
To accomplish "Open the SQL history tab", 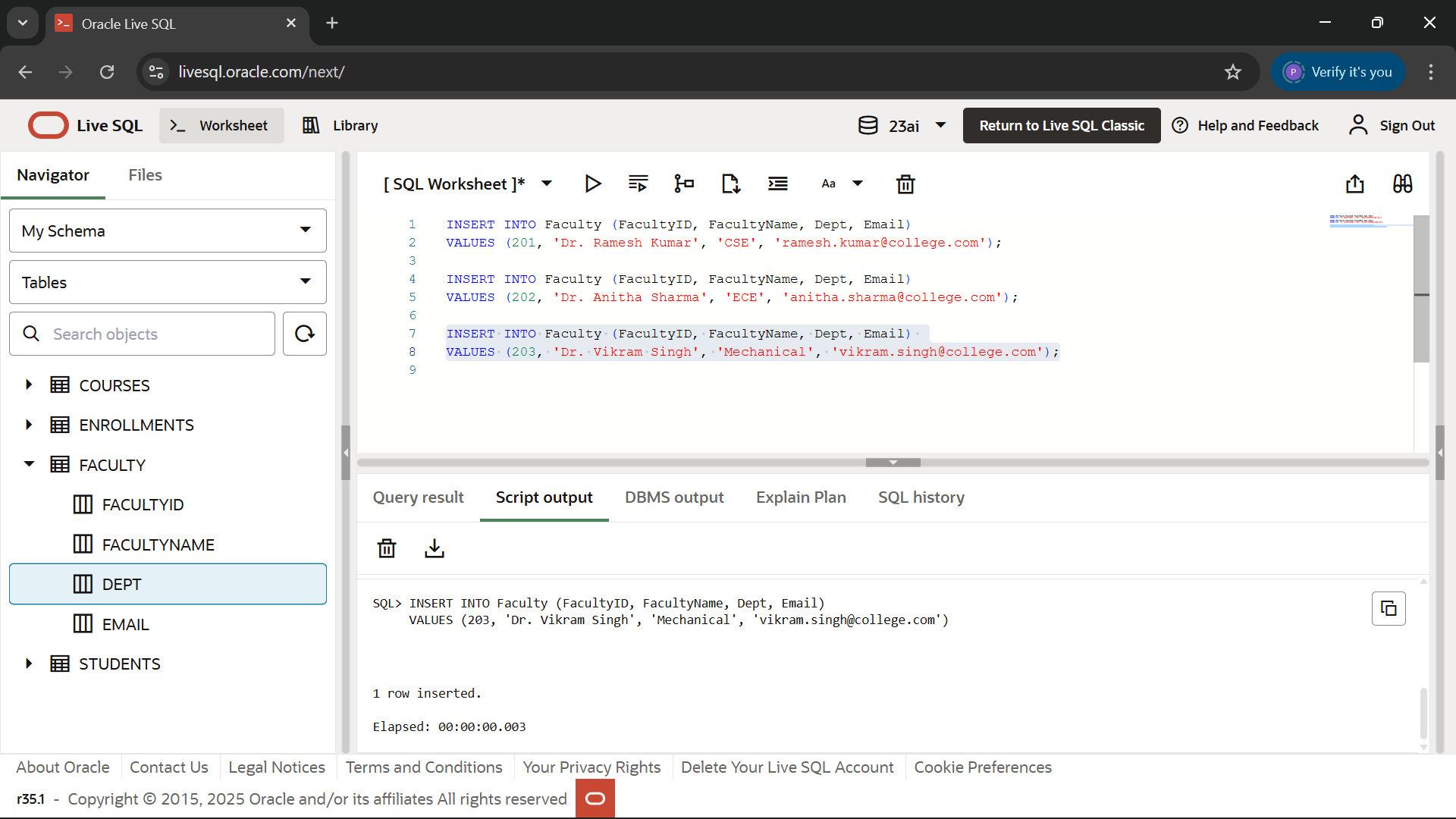I will (x=921, y=497).
